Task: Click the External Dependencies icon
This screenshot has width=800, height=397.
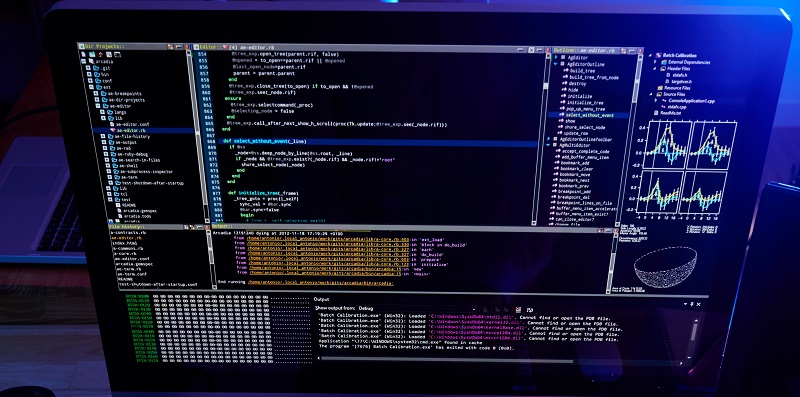Action: coord(664,62)
